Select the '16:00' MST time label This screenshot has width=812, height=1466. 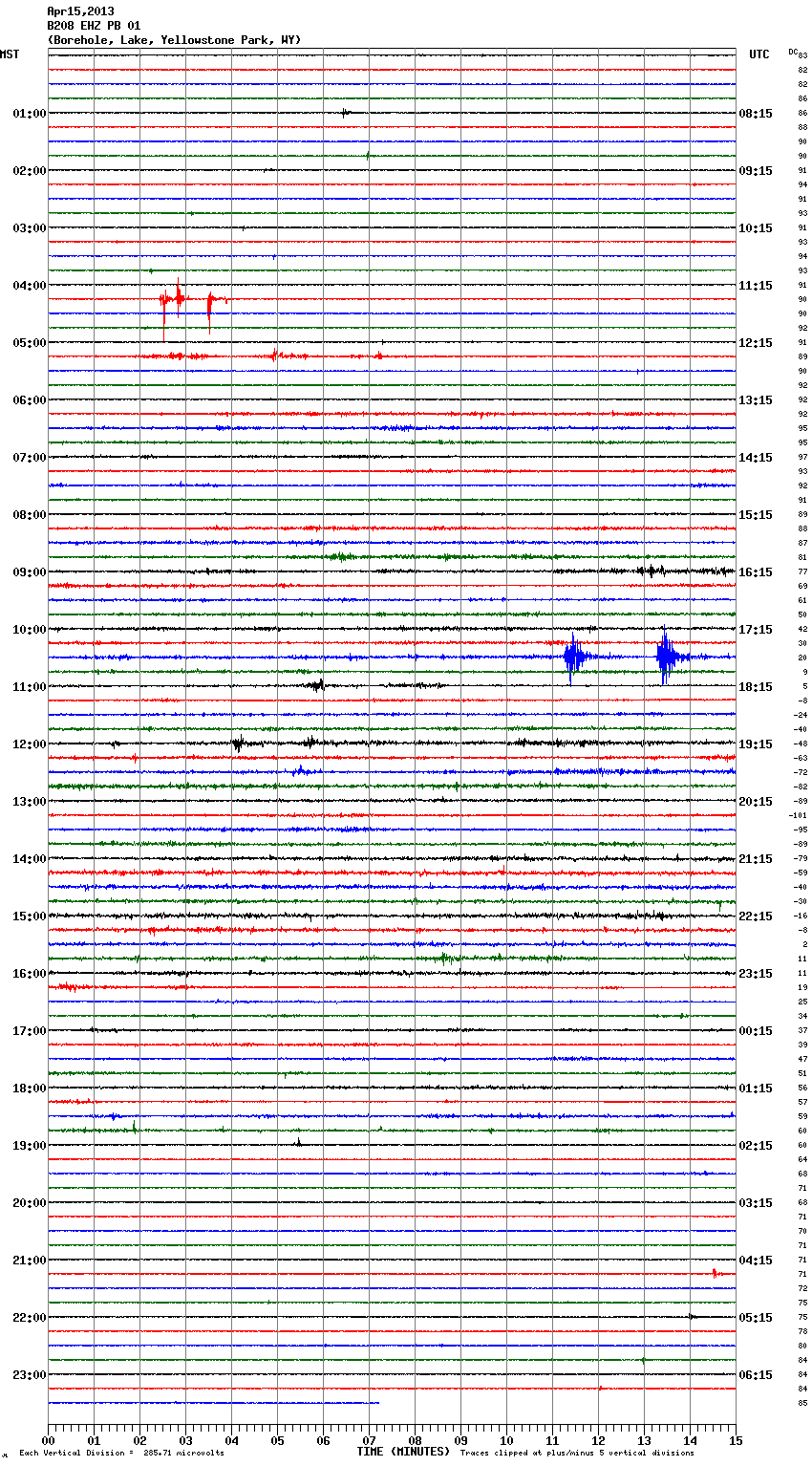point(30,974)
